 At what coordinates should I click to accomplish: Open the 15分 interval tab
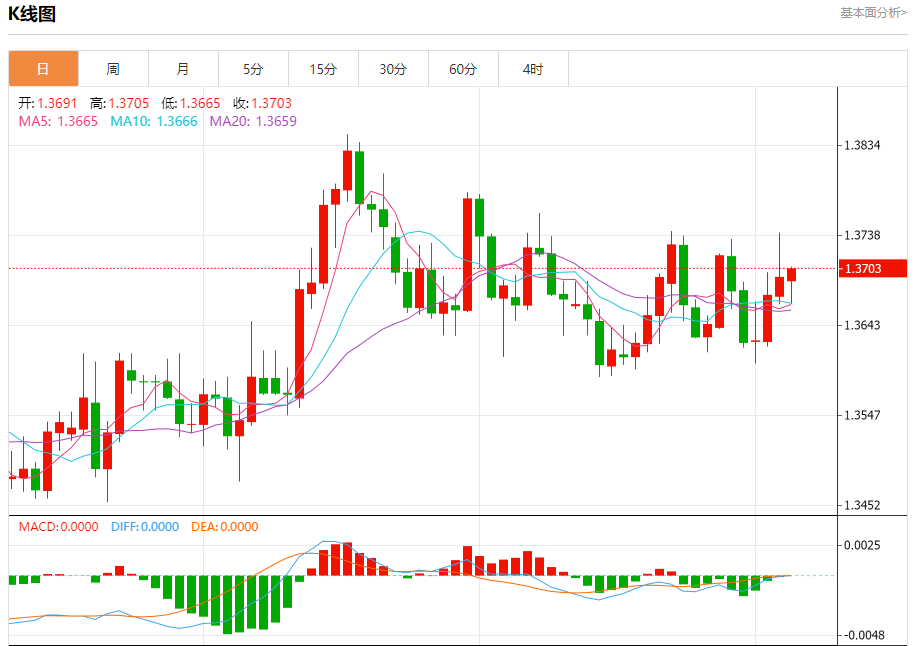(324, 69)
